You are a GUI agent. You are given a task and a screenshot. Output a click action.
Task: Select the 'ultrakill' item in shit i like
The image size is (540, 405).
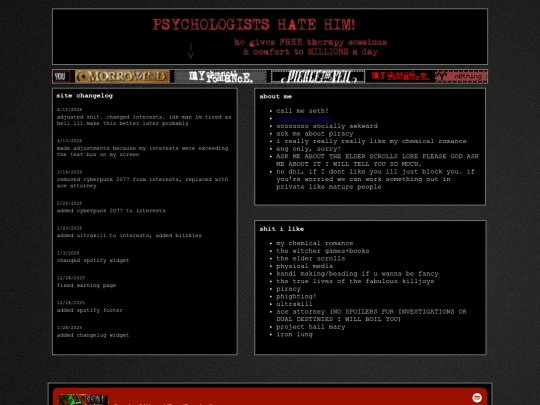tap(294, 304)
